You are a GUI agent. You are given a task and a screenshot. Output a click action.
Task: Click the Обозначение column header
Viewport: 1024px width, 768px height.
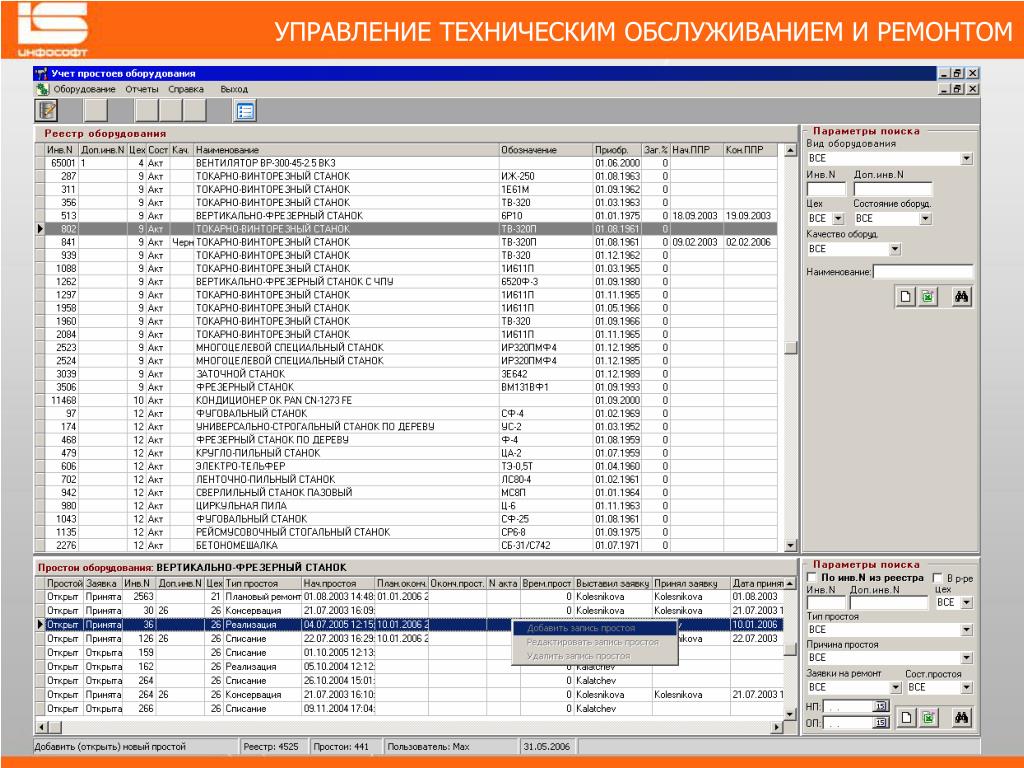545,150
